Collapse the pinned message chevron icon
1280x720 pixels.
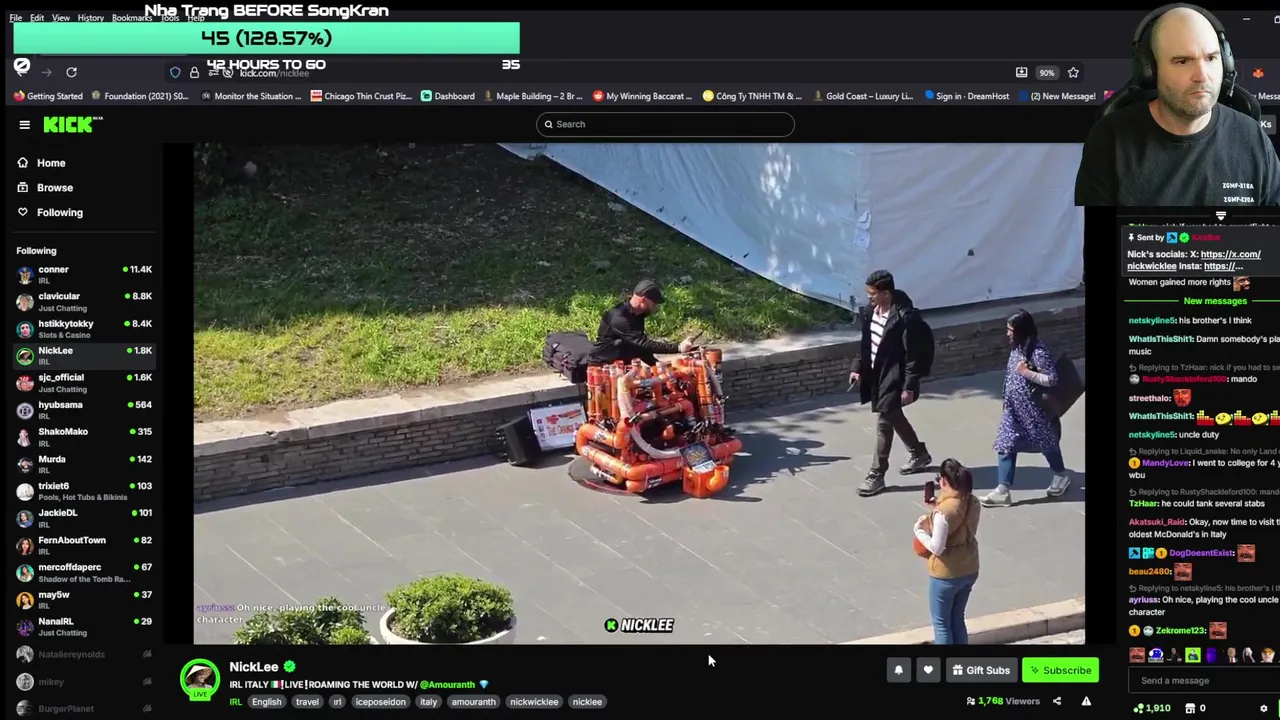click(x=1220, y=216)
